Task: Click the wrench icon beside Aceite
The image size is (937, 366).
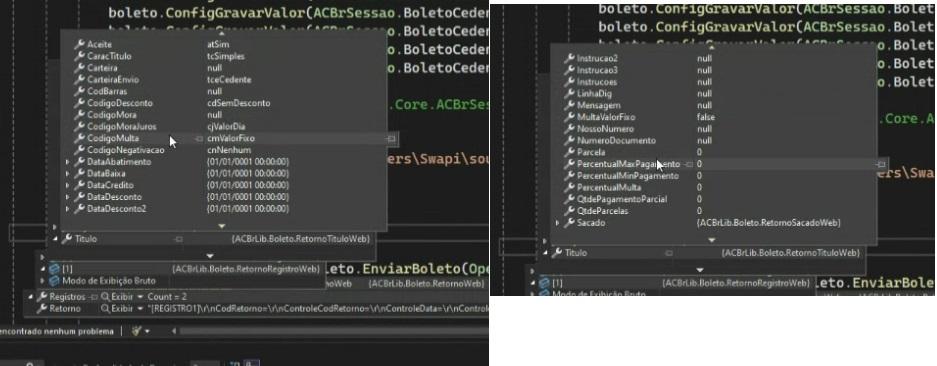Action: pos(79,44)
